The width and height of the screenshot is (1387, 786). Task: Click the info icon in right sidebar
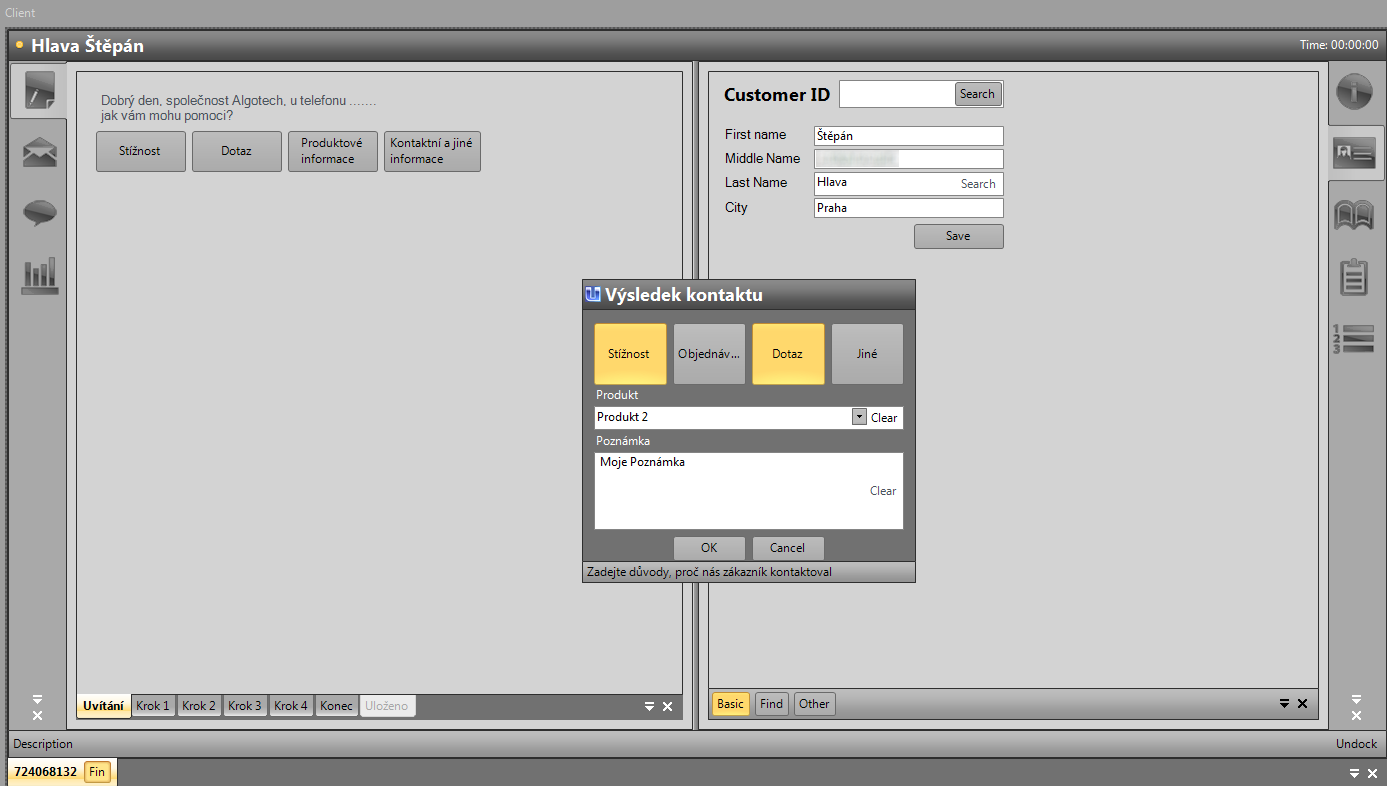[1355, 91]
